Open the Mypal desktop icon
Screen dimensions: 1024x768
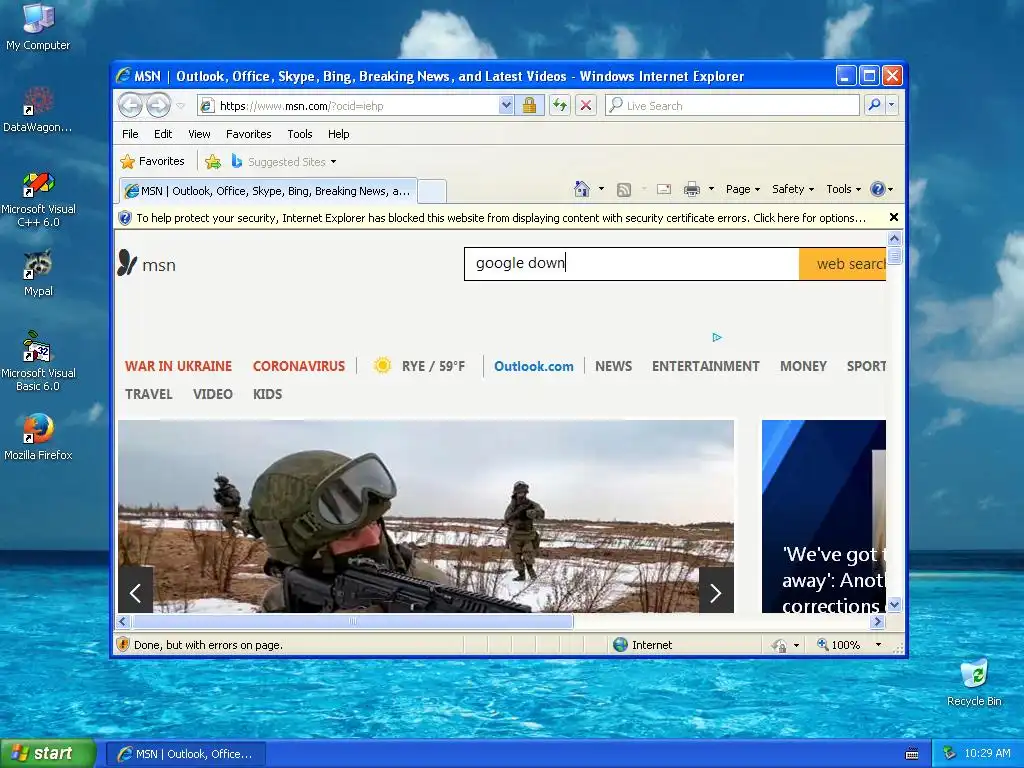tap(38, 273)
